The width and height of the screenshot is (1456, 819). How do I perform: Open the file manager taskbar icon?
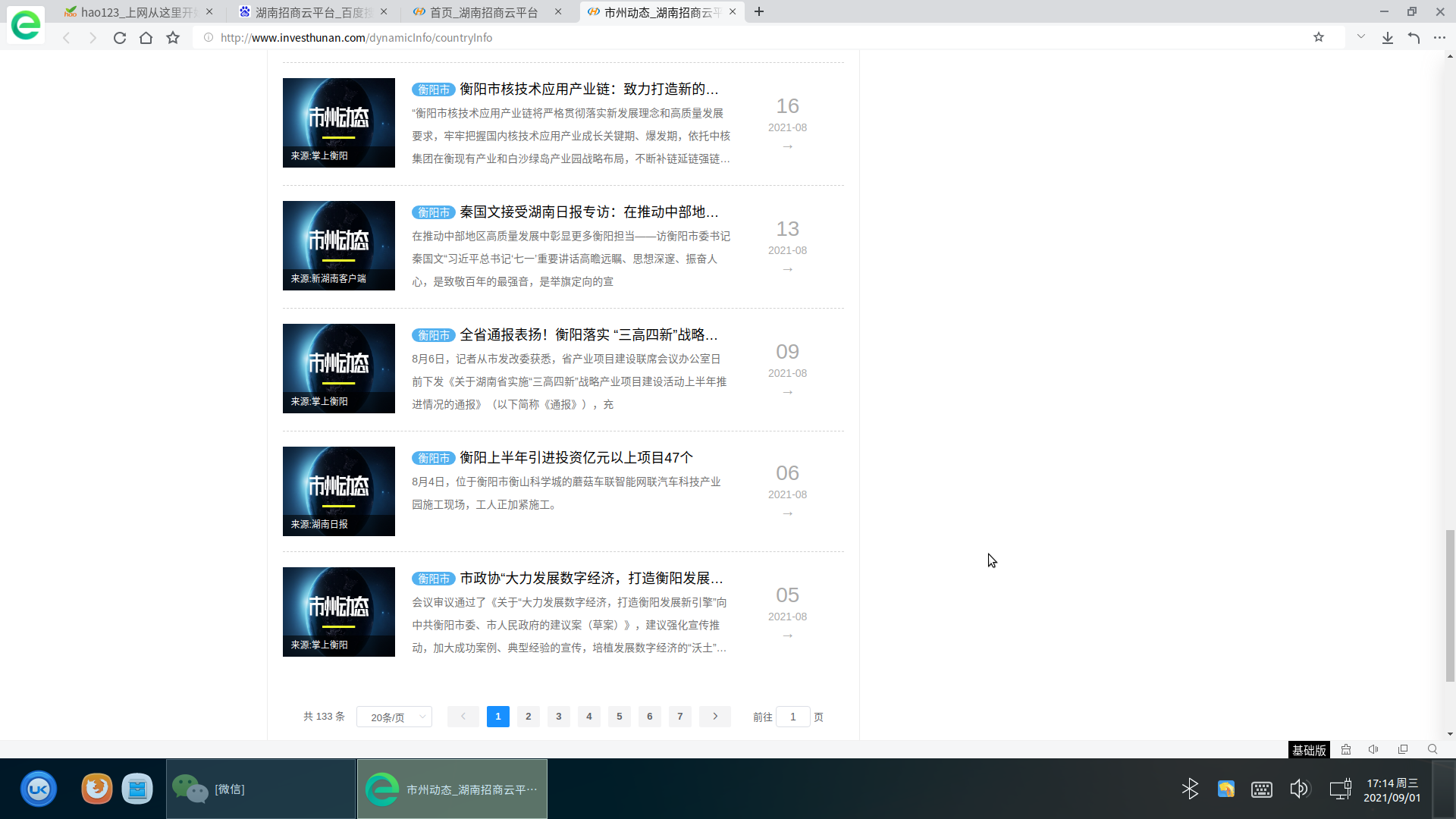[137, 789]
